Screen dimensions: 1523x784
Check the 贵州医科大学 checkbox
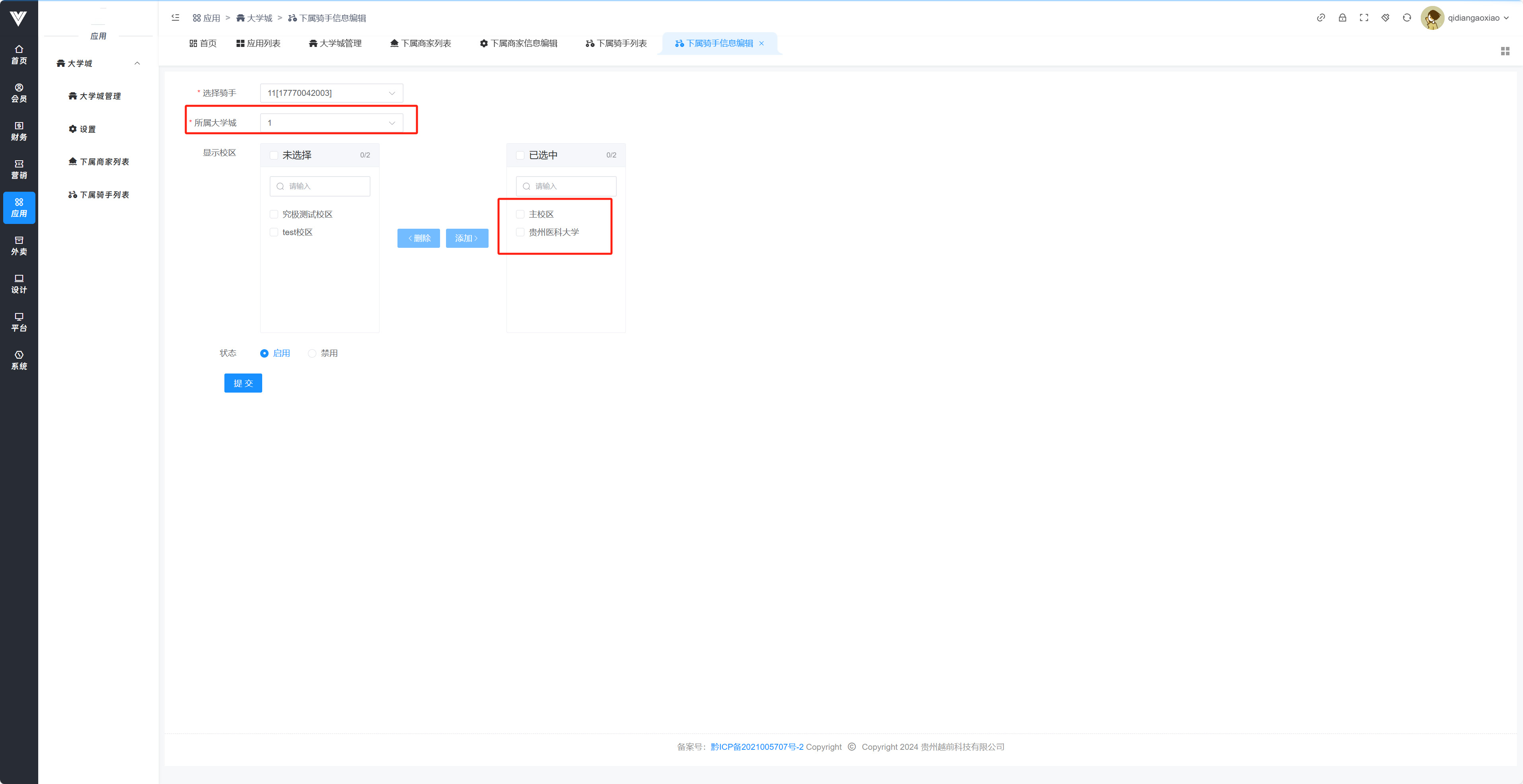pyautogui.click(x=520, y=232)
